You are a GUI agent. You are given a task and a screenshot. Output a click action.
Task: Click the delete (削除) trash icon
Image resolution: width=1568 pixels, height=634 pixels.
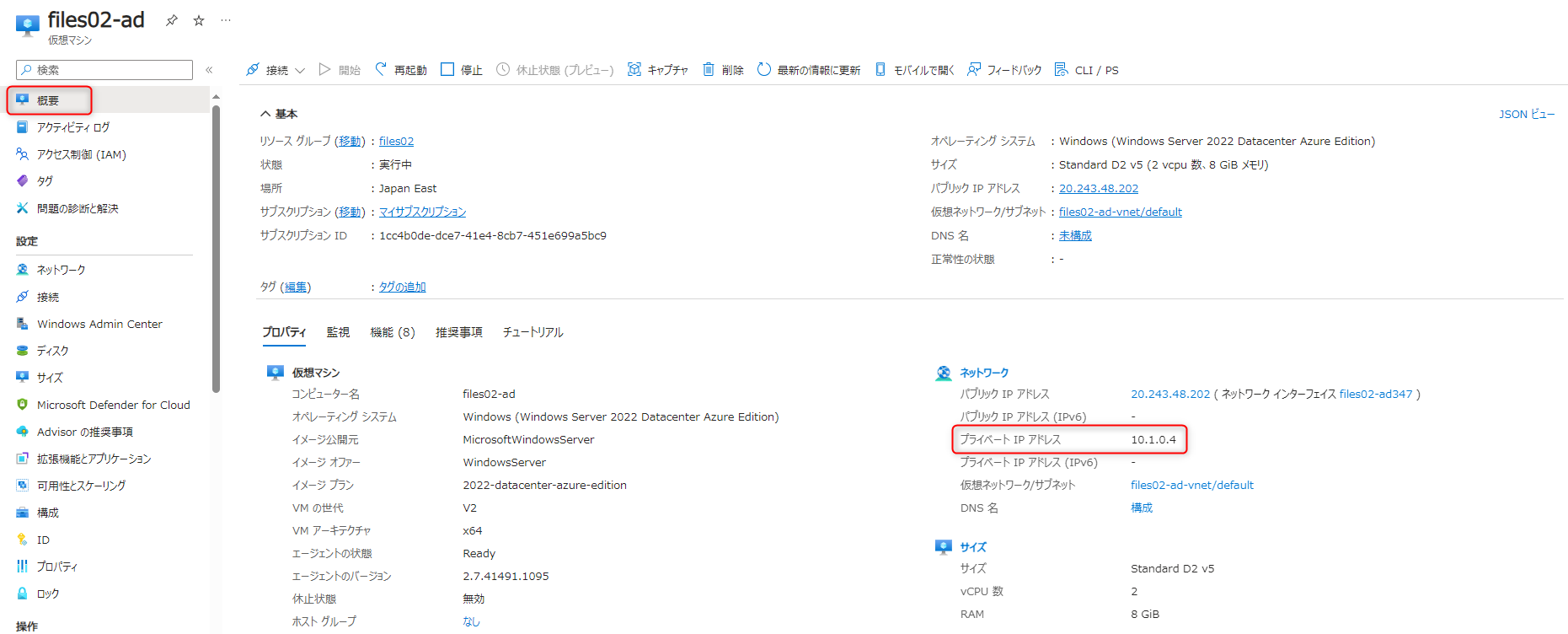709,69
